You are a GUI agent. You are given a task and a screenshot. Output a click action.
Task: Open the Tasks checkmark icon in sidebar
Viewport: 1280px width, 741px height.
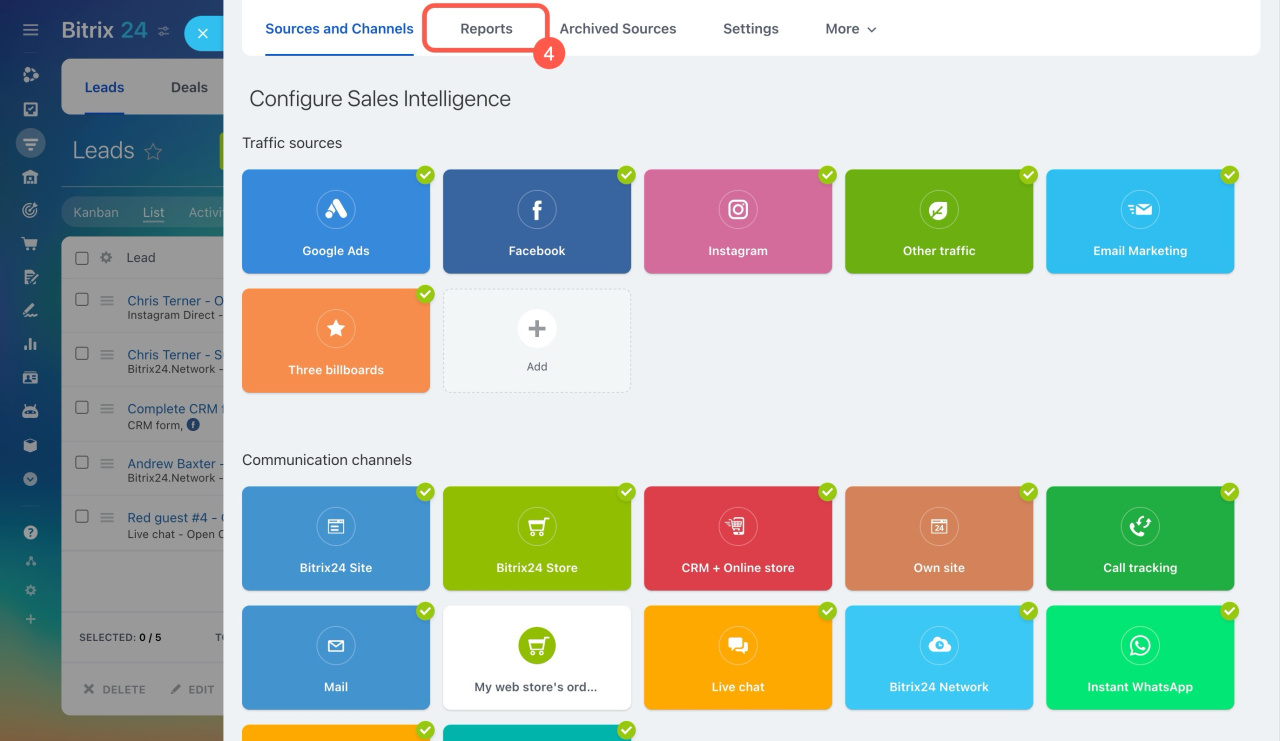coord(31,109)
